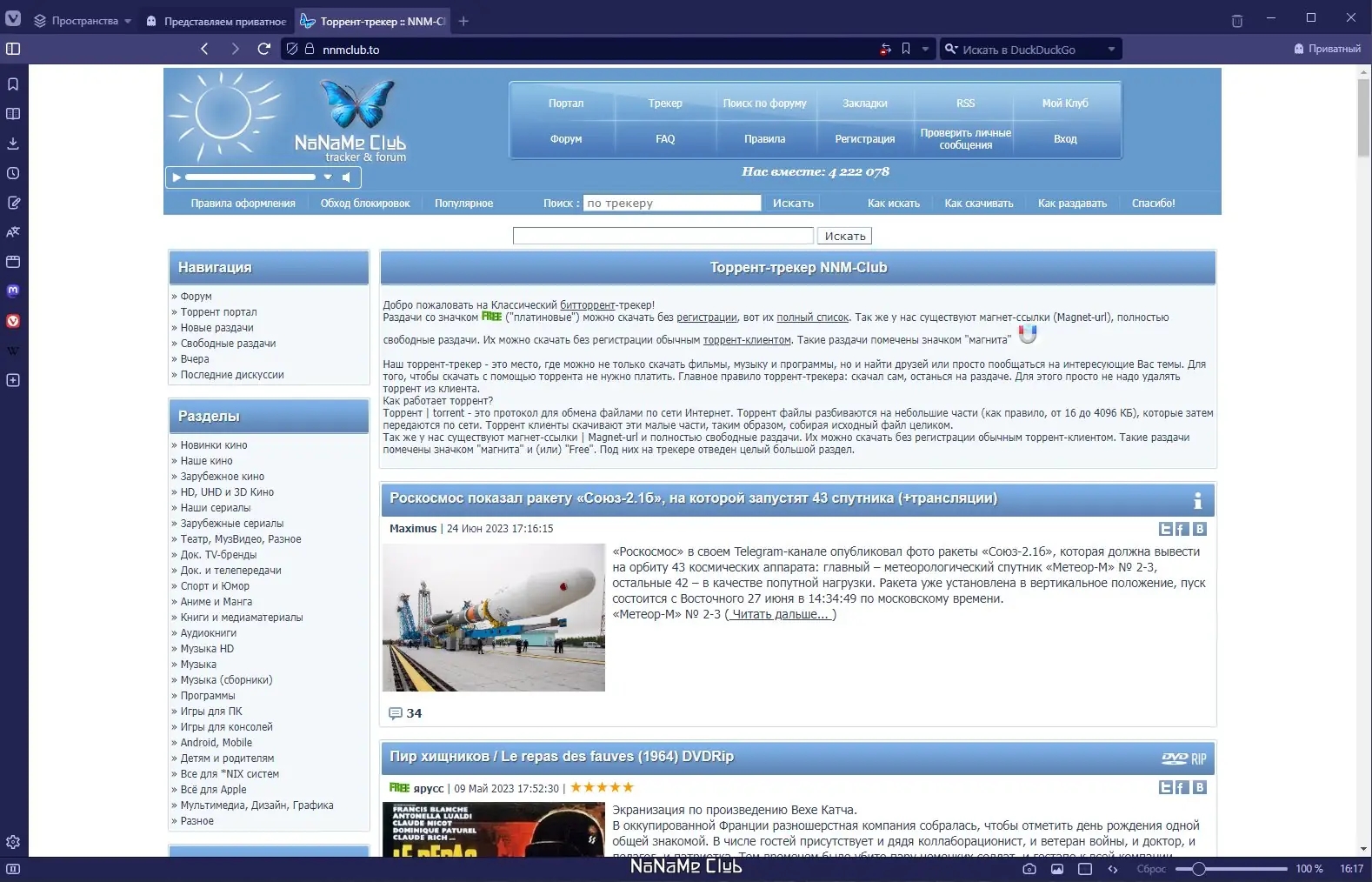Open the Notes panel icon
This screenshot has height=882, width=1372.
click(x=13, y=203)
